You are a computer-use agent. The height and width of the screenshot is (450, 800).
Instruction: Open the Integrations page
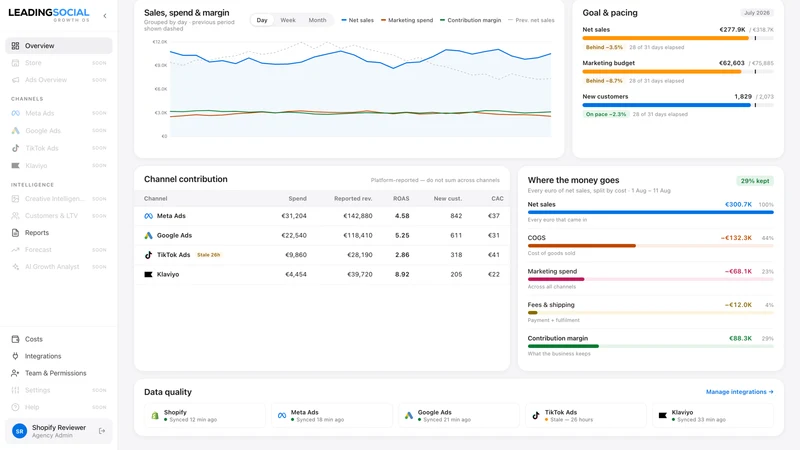coord(59,356)
